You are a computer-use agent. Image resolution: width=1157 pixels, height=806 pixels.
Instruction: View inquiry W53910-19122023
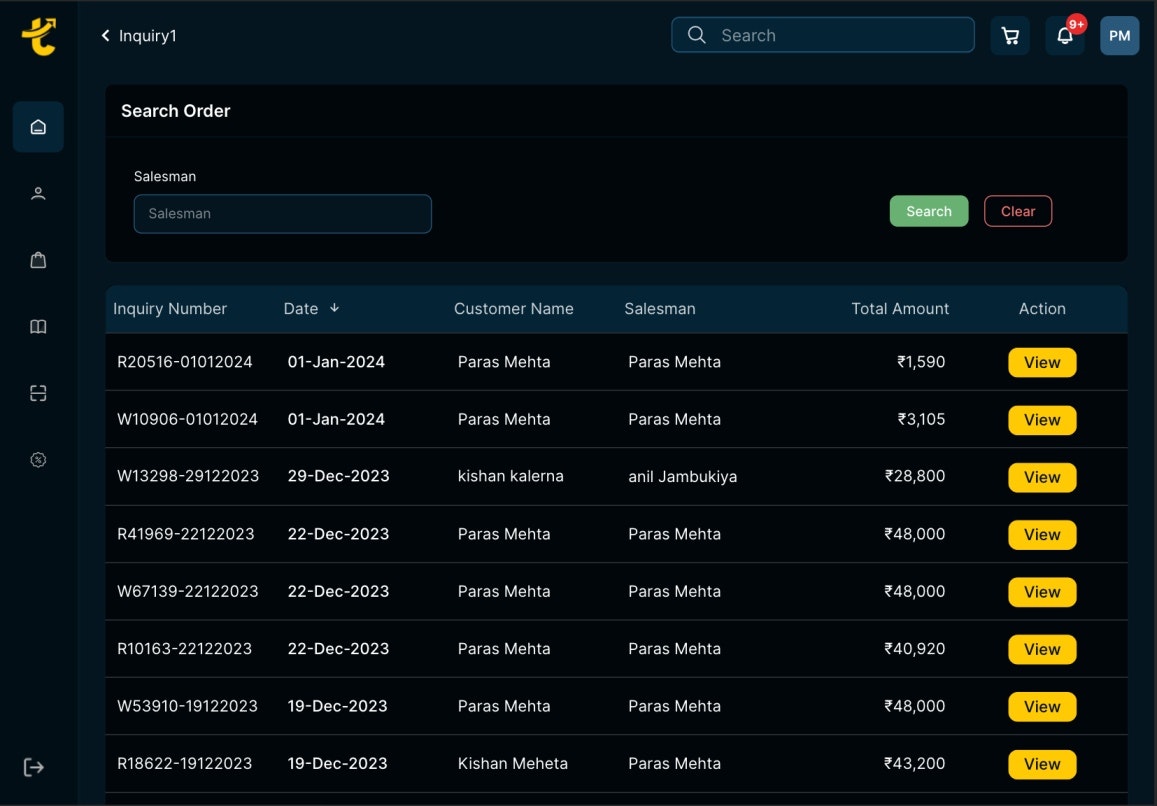pyautogui.click(x=1042, y=706)
